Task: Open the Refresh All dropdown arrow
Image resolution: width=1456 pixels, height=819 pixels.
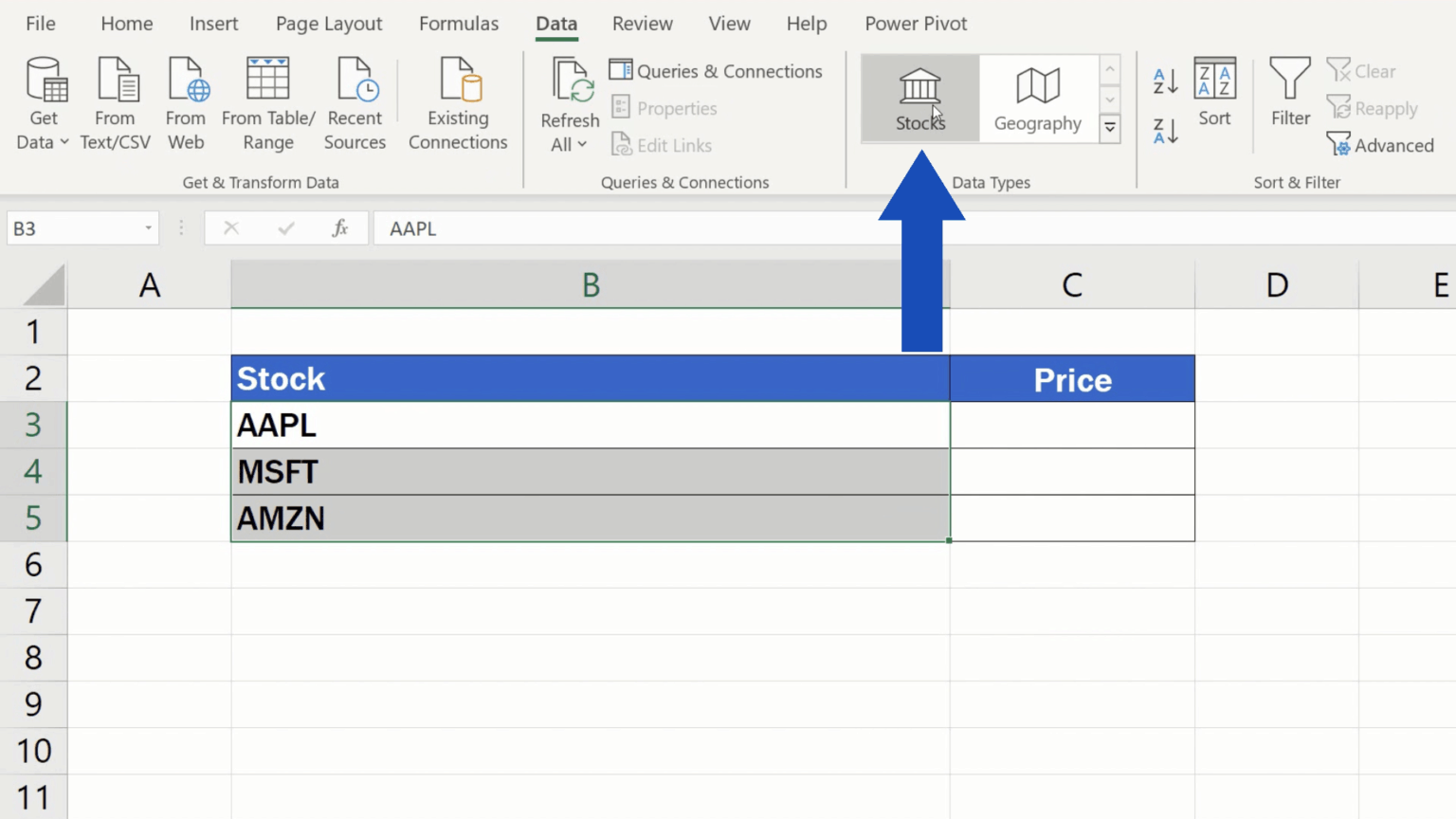Action: [x=582, y=144]
